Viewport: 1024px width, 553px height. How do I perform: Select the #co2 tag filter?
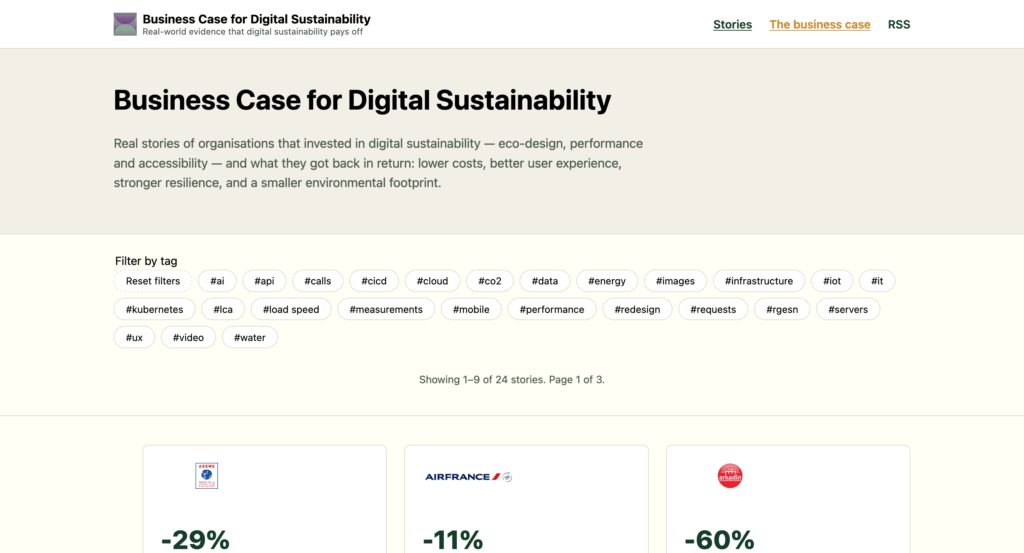[490, 281]
